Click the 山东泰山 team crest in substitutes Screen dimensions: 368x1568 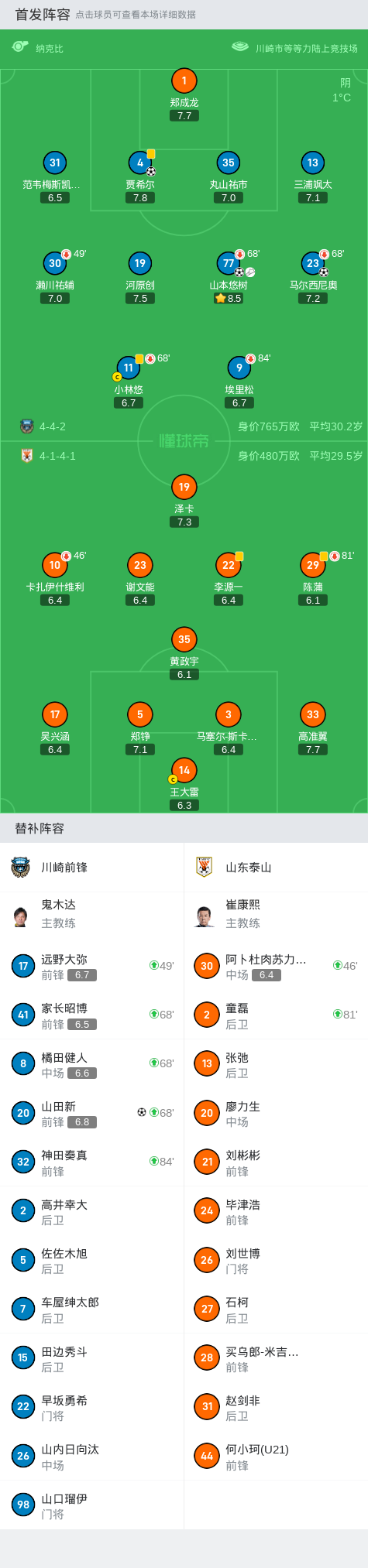click(205, 867)
